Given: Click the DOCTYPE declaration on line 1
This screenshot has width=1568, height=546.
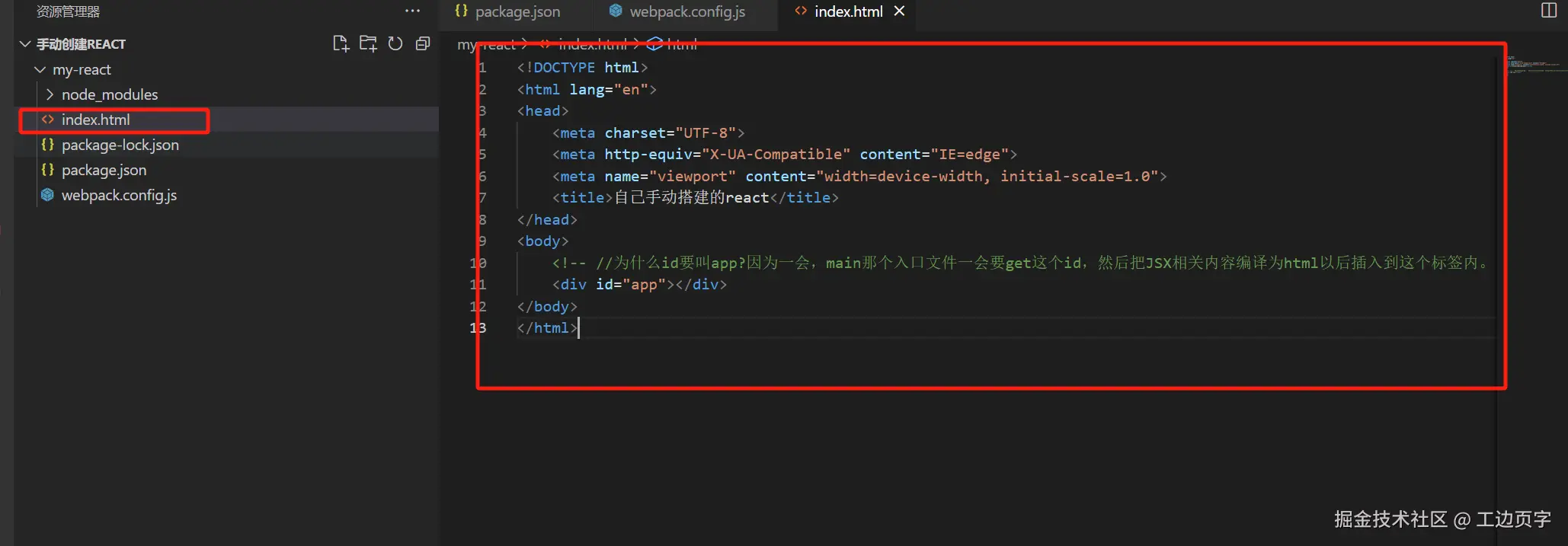Looking at the screenshot, I should click(x=582, y=68).
